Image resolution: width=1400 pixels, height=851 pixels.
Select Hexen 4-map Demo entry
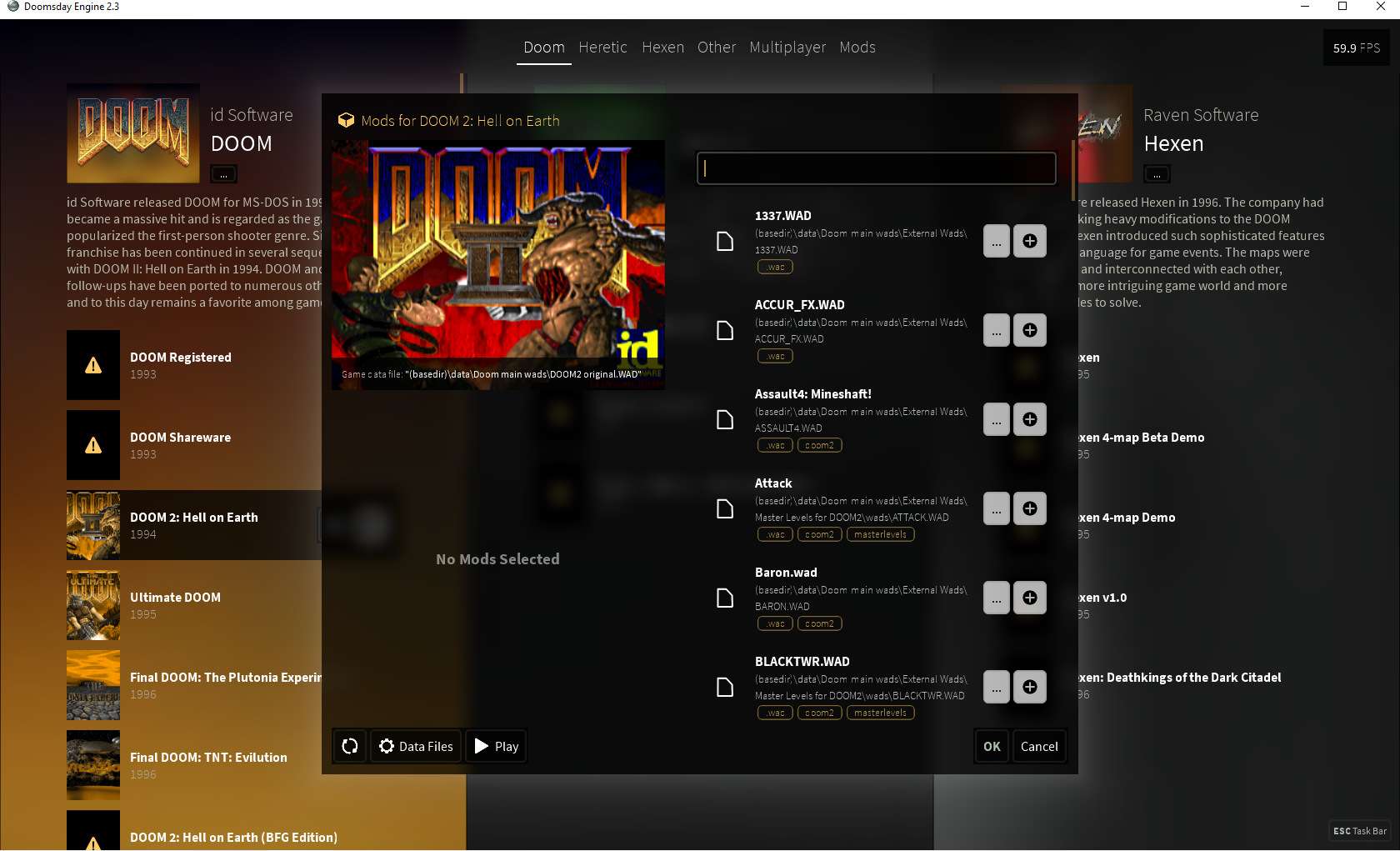tap(1127, 525)
